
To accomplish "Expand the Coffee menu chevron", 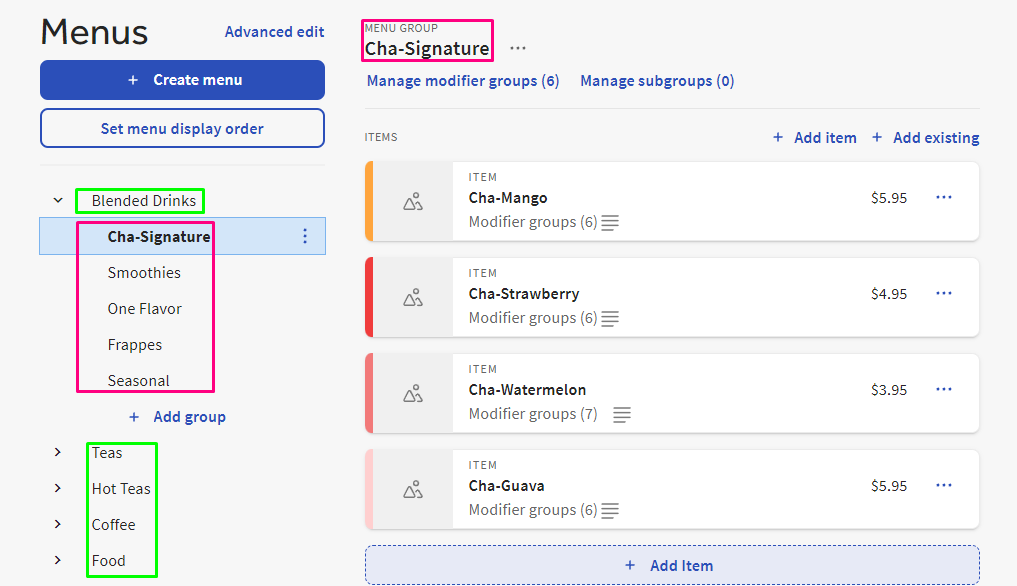I will 58,524.
